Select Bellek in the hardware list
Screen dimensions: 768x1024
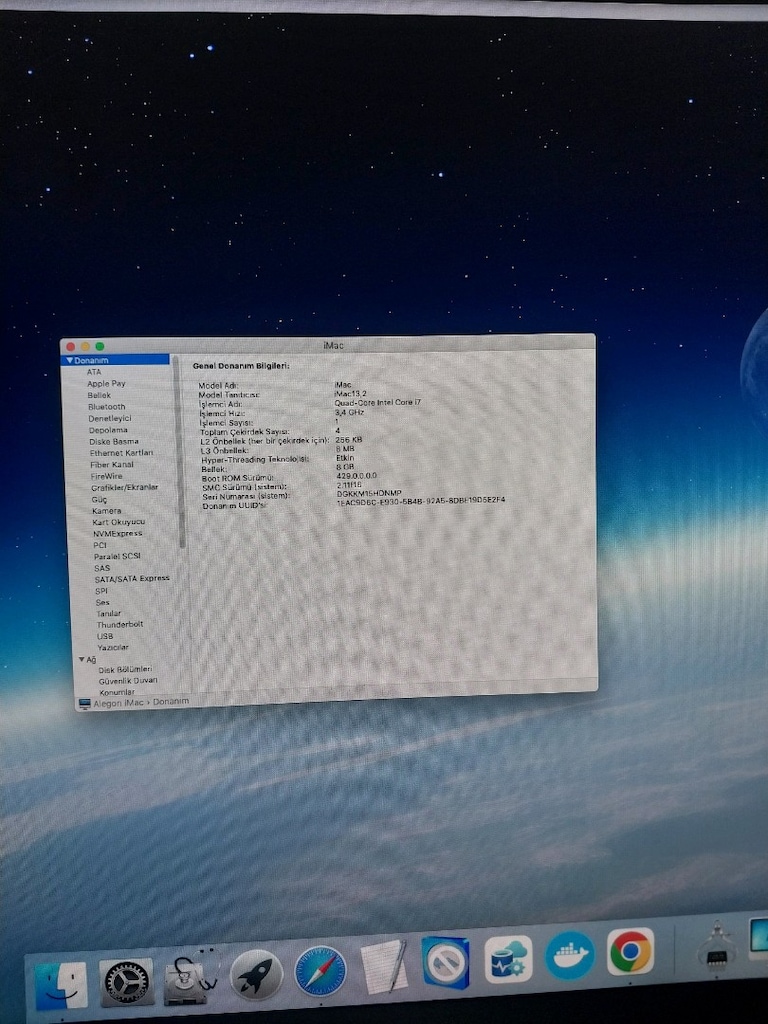99,395
